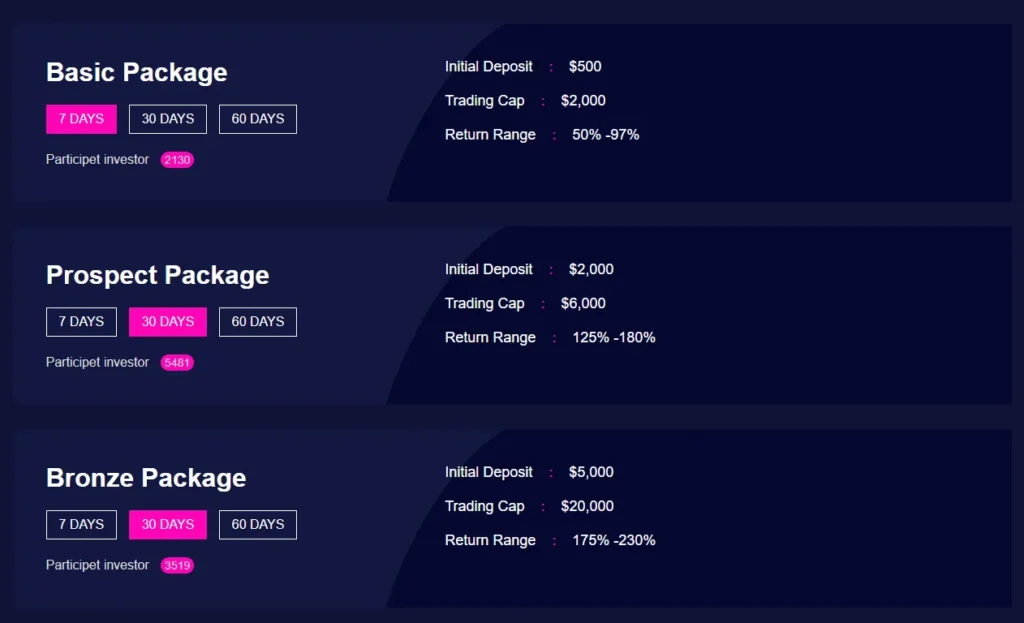Set Bronze Package to 7 DAYS
The width and height of the screenshot is (1024, 623).
[81, 525]
